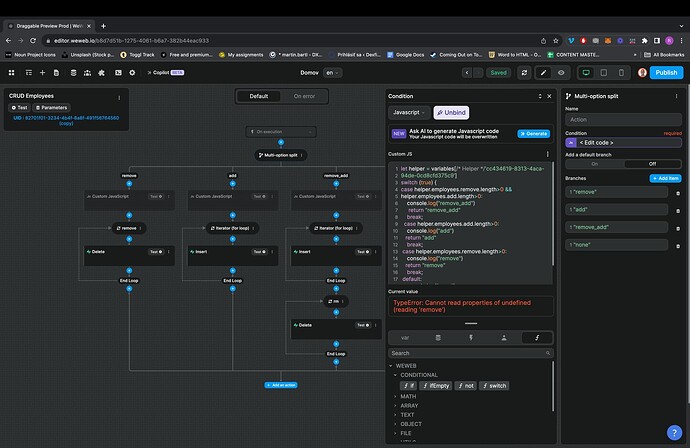Switch to eye preview mode
This screenshot has height=448, width=690.
(x=561, y=73)
